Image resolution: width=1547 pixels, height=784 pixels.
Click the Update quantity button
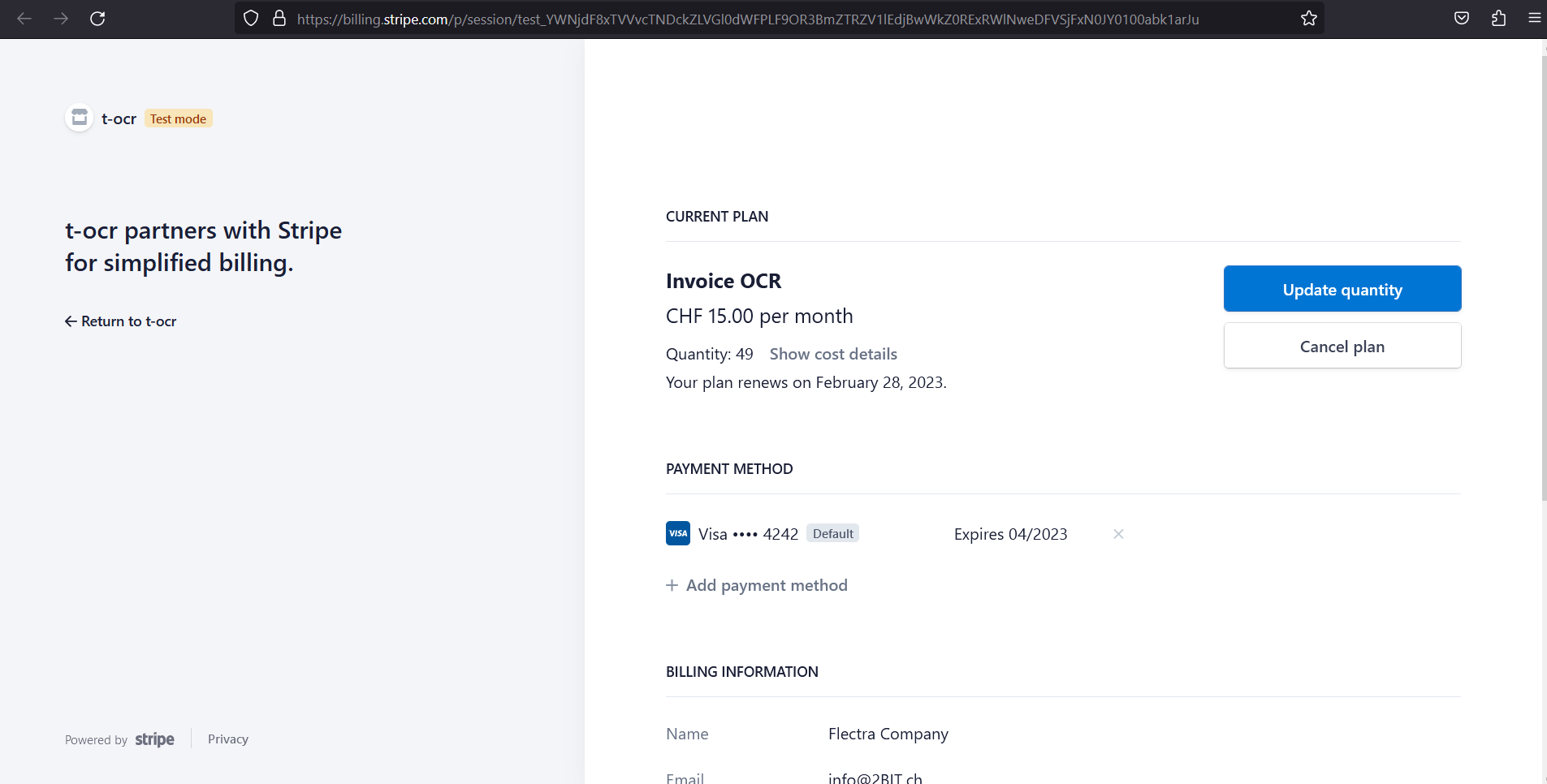click(1341, 289)
